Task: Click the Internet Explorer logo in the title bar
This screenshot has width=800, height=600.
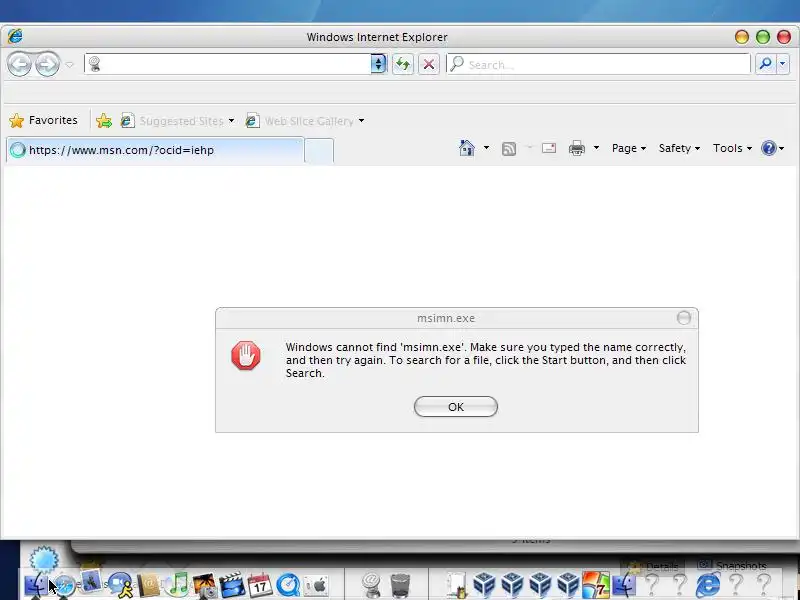Action: 15,36
